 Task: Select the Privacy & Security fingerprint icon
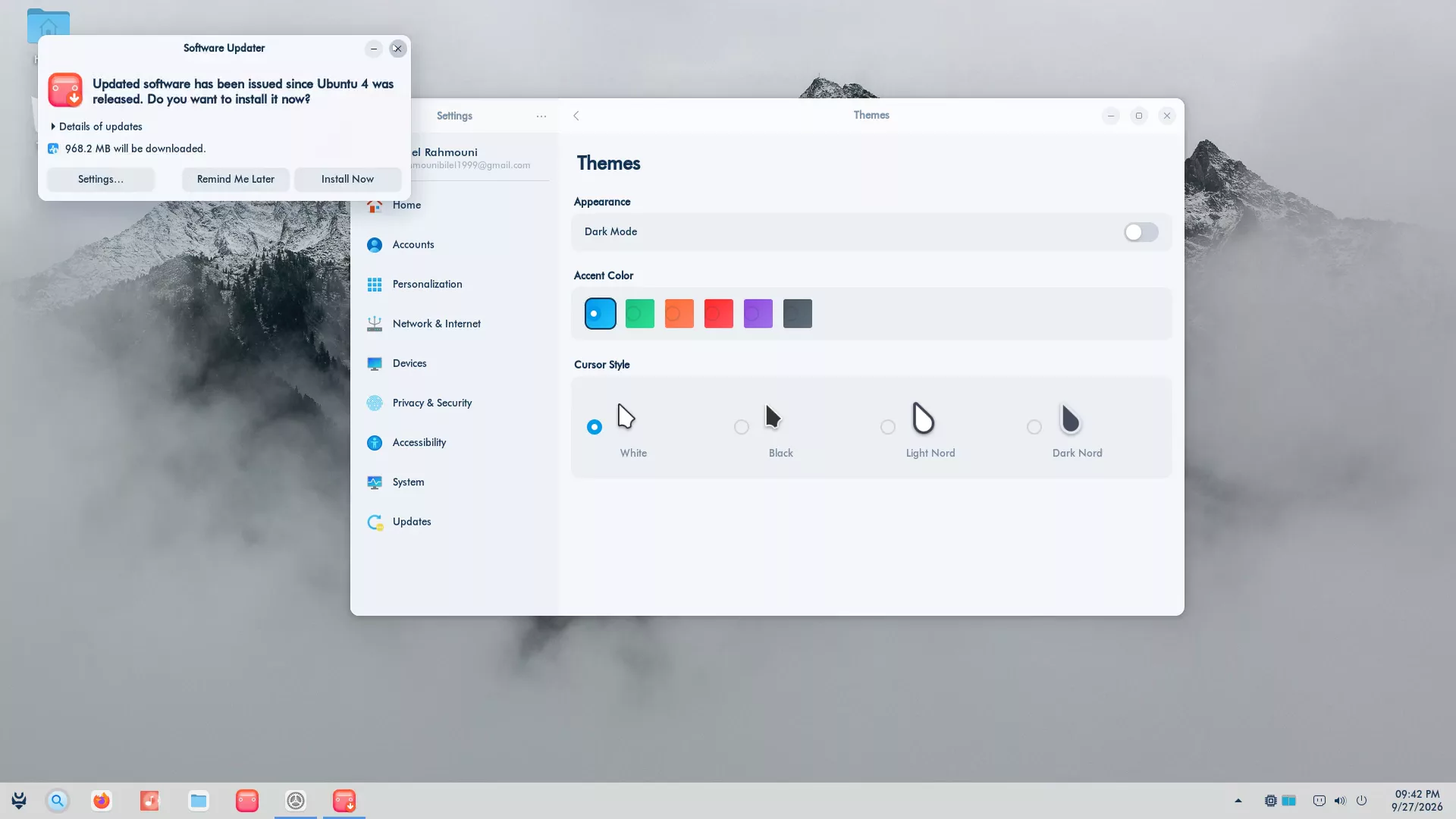point(375,403)
